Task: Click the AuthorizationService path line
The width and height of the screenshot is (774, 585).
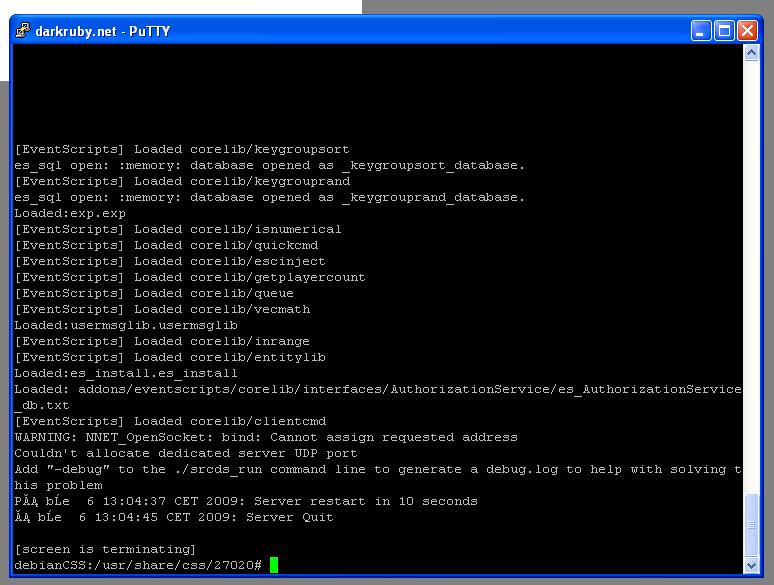Action: (378, 389)
